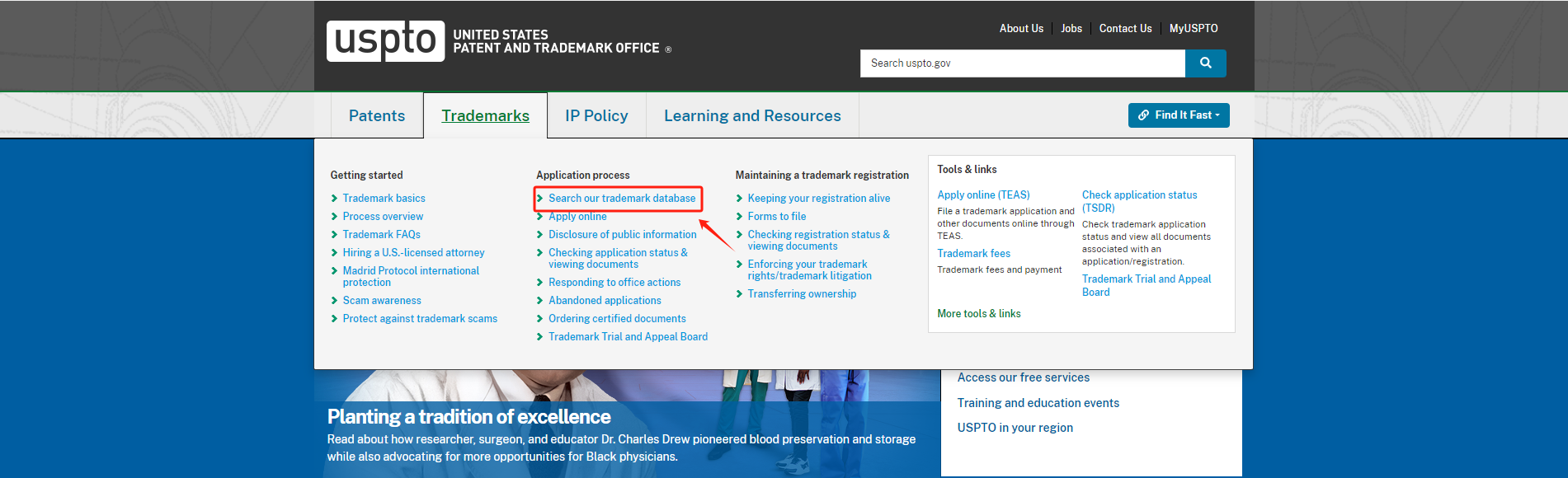Open Hiring a U.S.-licensed attorney link
Viewport: 1568px width, 478px height.
414,253
